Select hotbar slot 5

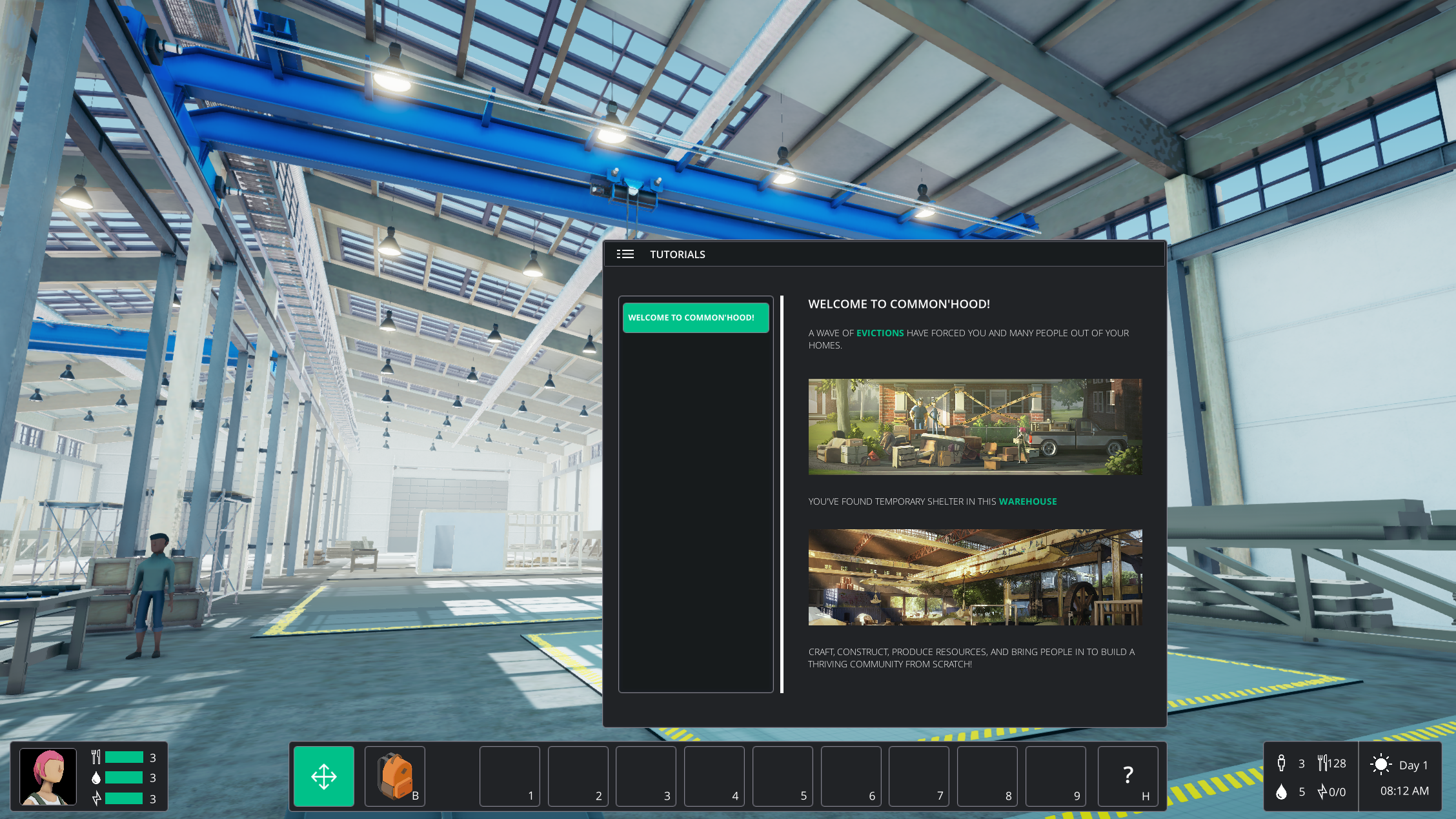pos(783,776)
